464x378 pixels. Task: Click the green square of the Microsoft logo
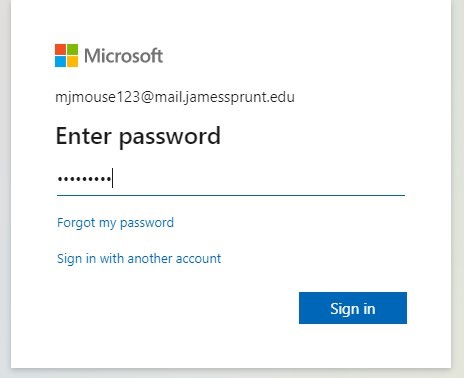[x=73, y=49]
